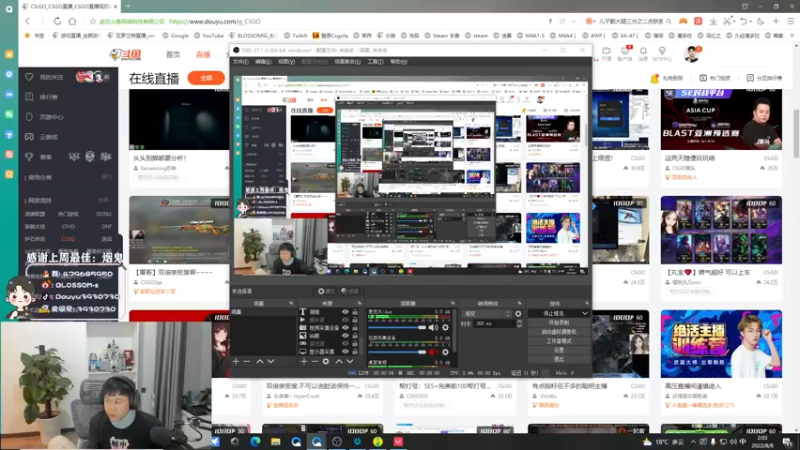800x450 pixels.
Task: Open settings gear for first mixer channel
Action: 445,328
